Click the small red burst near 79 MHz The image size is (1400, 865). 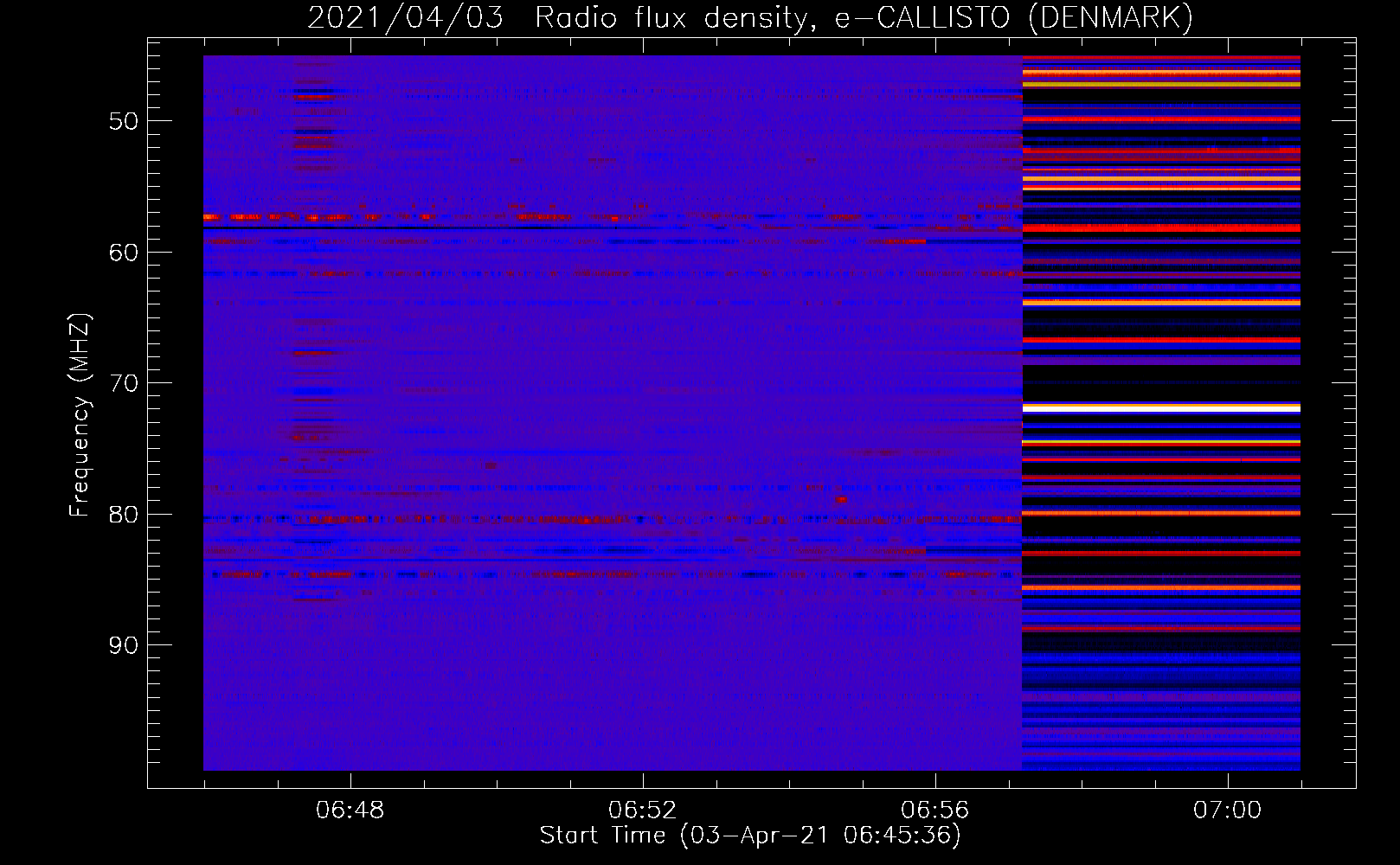842,500
